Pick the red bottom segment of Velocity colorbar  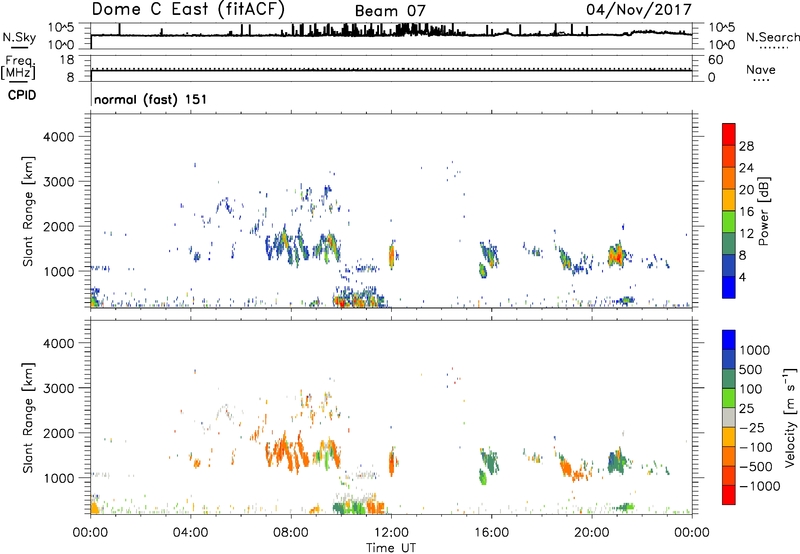[x=729, y=495]
